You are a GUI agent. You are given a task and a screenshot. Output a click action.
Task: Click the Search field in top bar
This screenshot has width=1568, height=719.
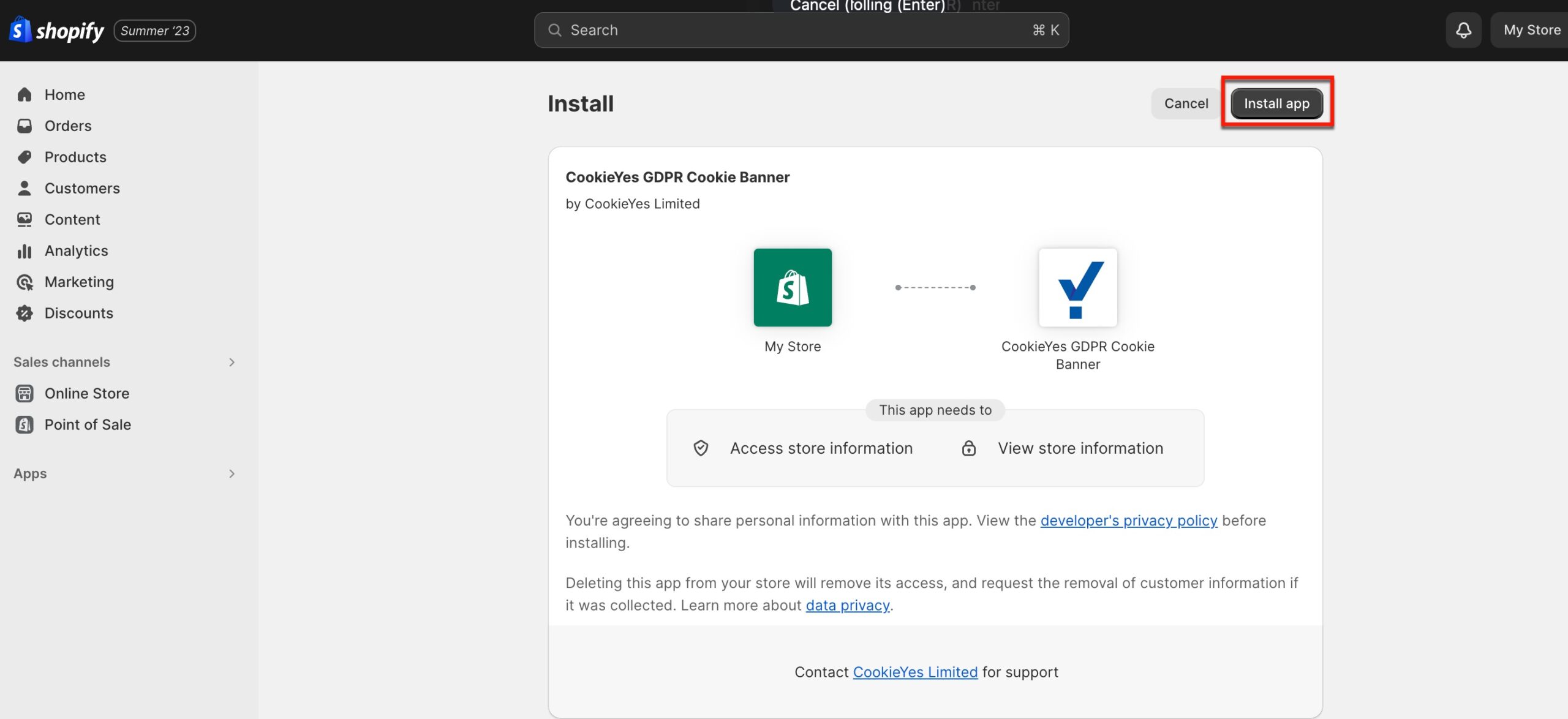point(801,30)
